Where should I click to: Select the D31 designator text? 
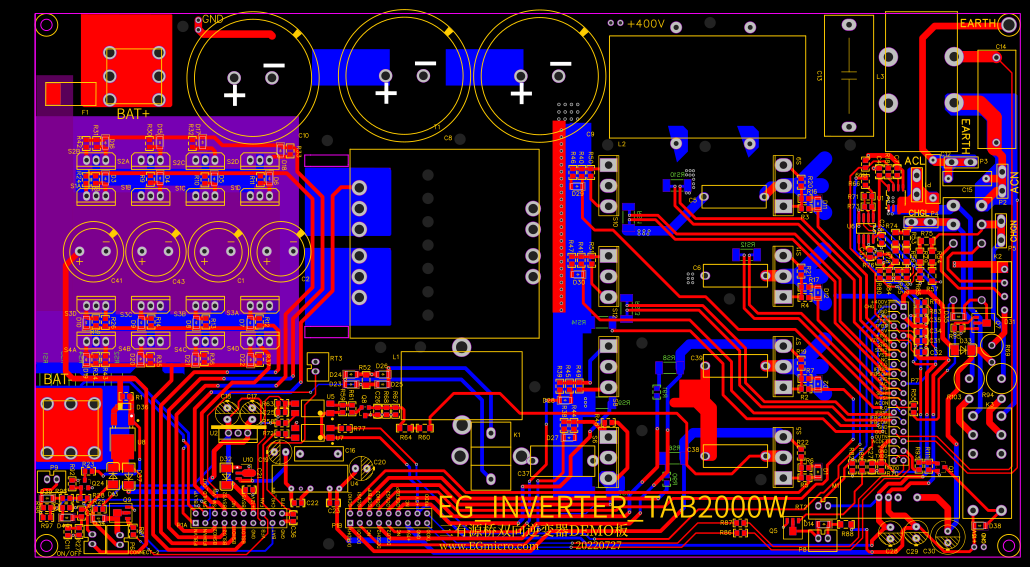point(1009,321)
